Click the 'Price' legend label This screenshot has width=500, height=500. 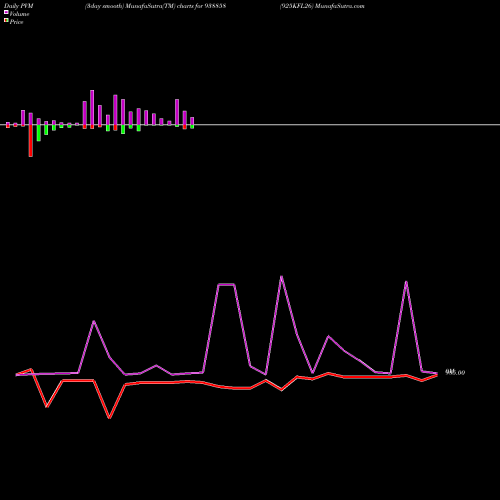[16, 22]
